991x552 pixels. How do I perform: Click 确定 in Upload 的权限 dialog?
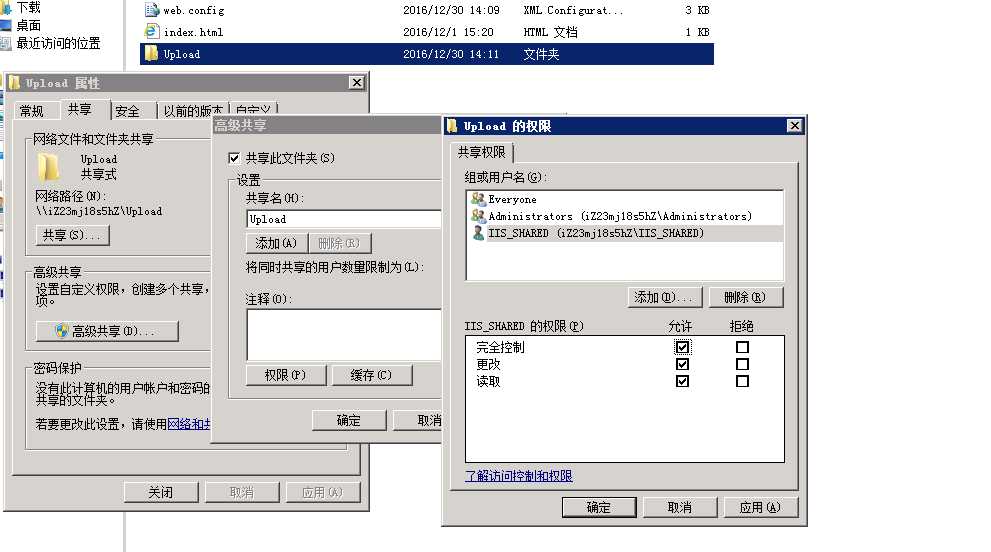pos(599,507)
